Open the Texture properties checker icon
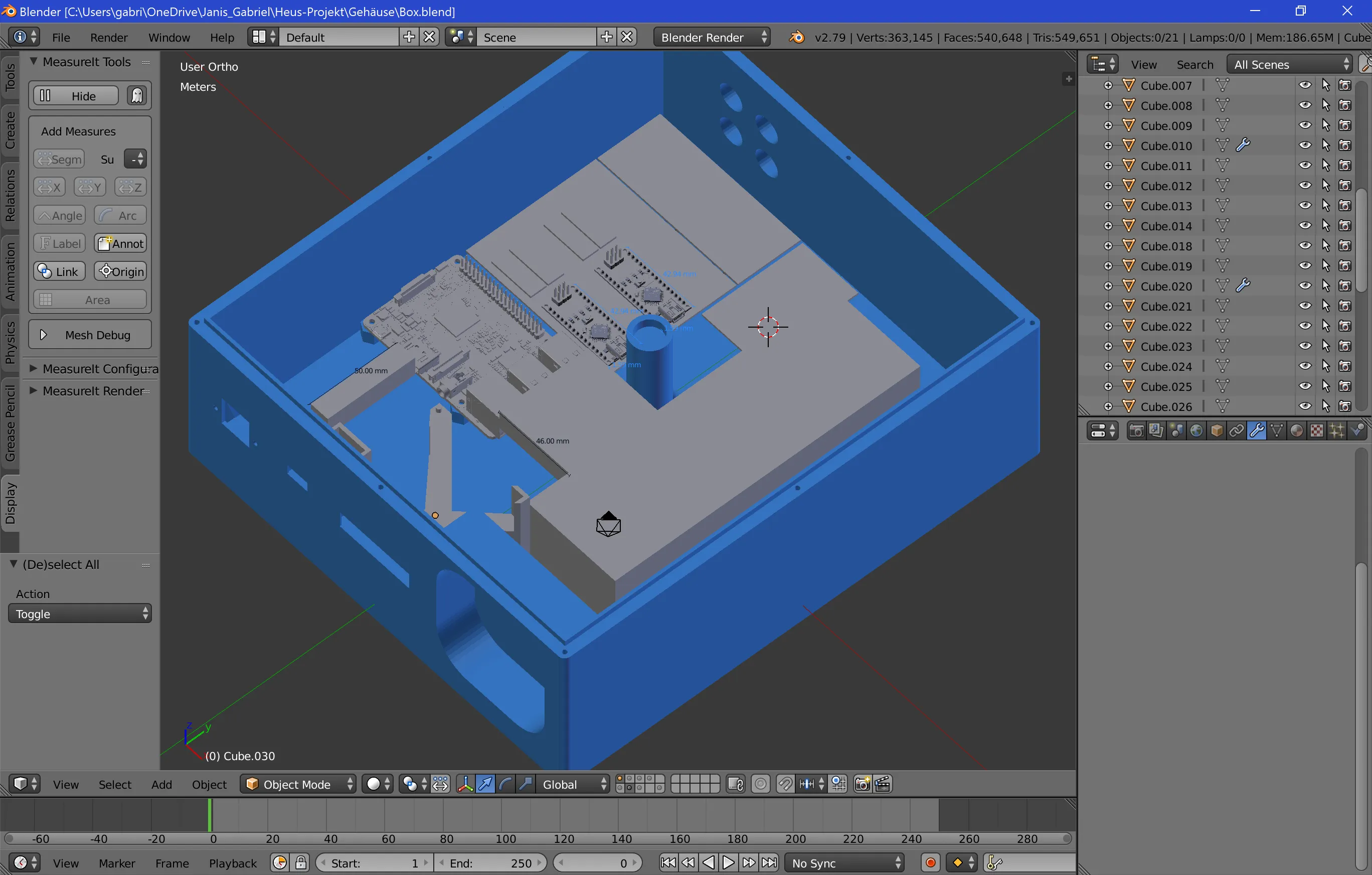The width and height of the screenshot is (1372, 875). (1316, 430)
